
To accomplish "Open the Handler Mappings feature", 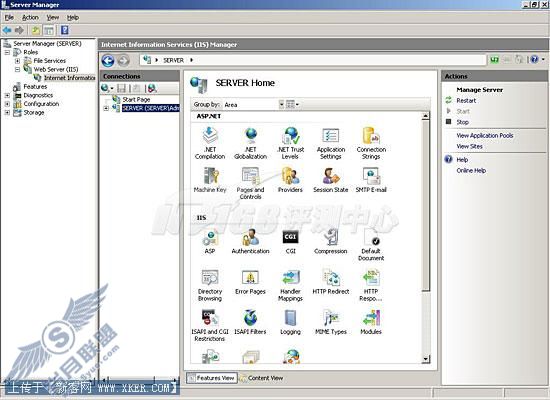I will coord(290,285).
